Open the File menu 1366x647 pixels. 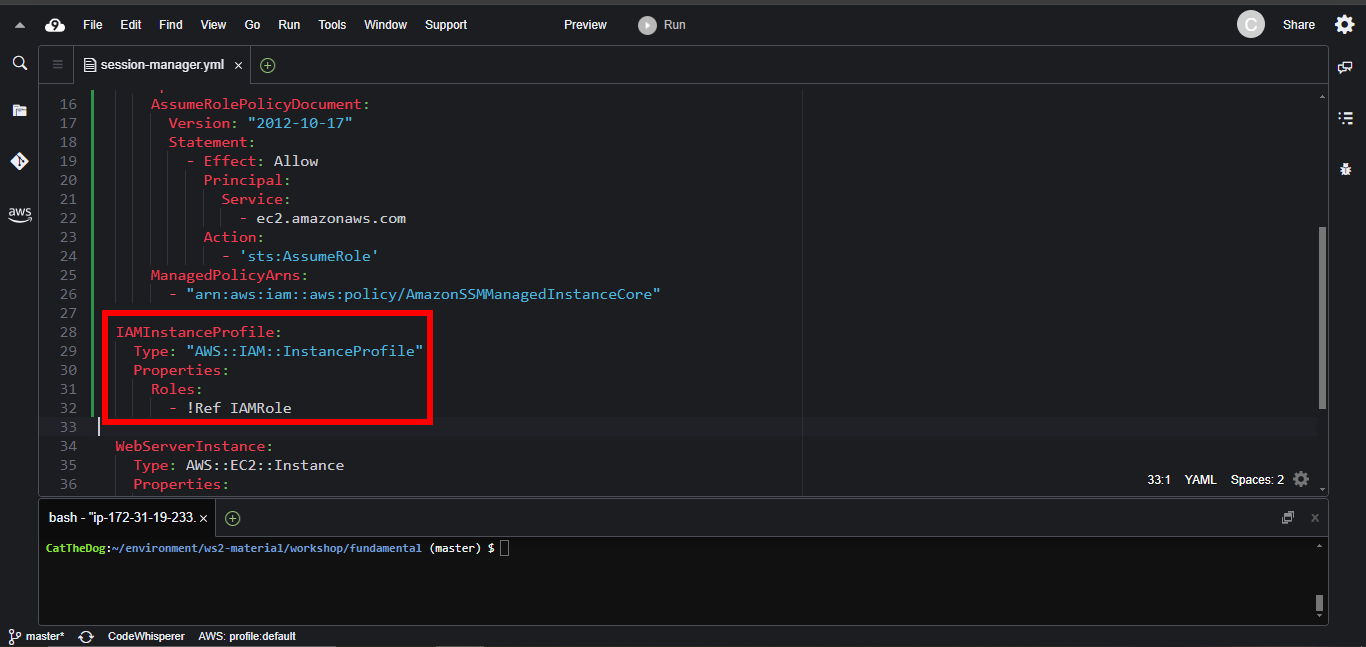pyautogui.click(x=92, y=25)
